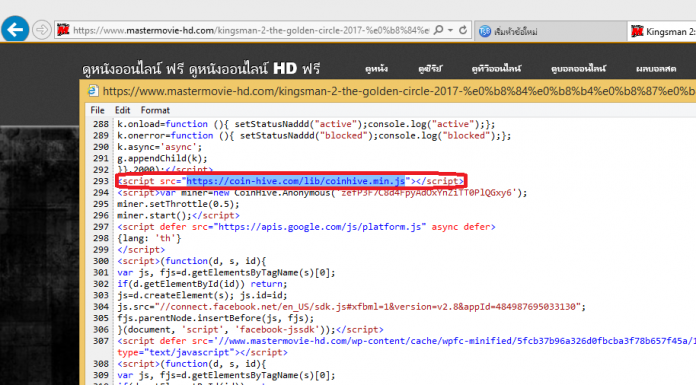Image resolution: width=696 pixels, height=385 pixels.
Task: Click the g.appendChild(k) line
Action: (x=162, y=159)
